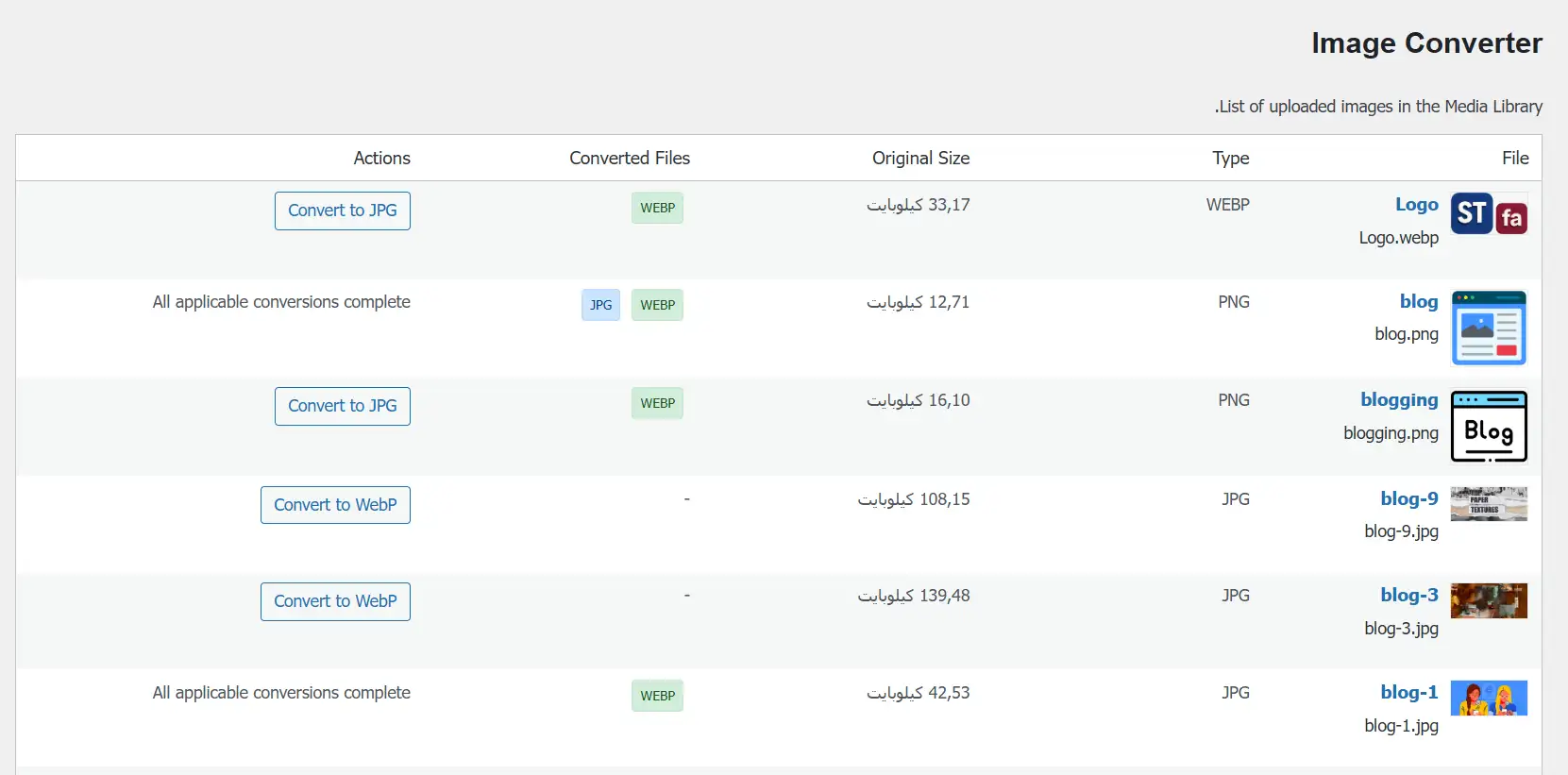
Task: Click the WEBP type cell for Logo
Action: (1228, 205)
